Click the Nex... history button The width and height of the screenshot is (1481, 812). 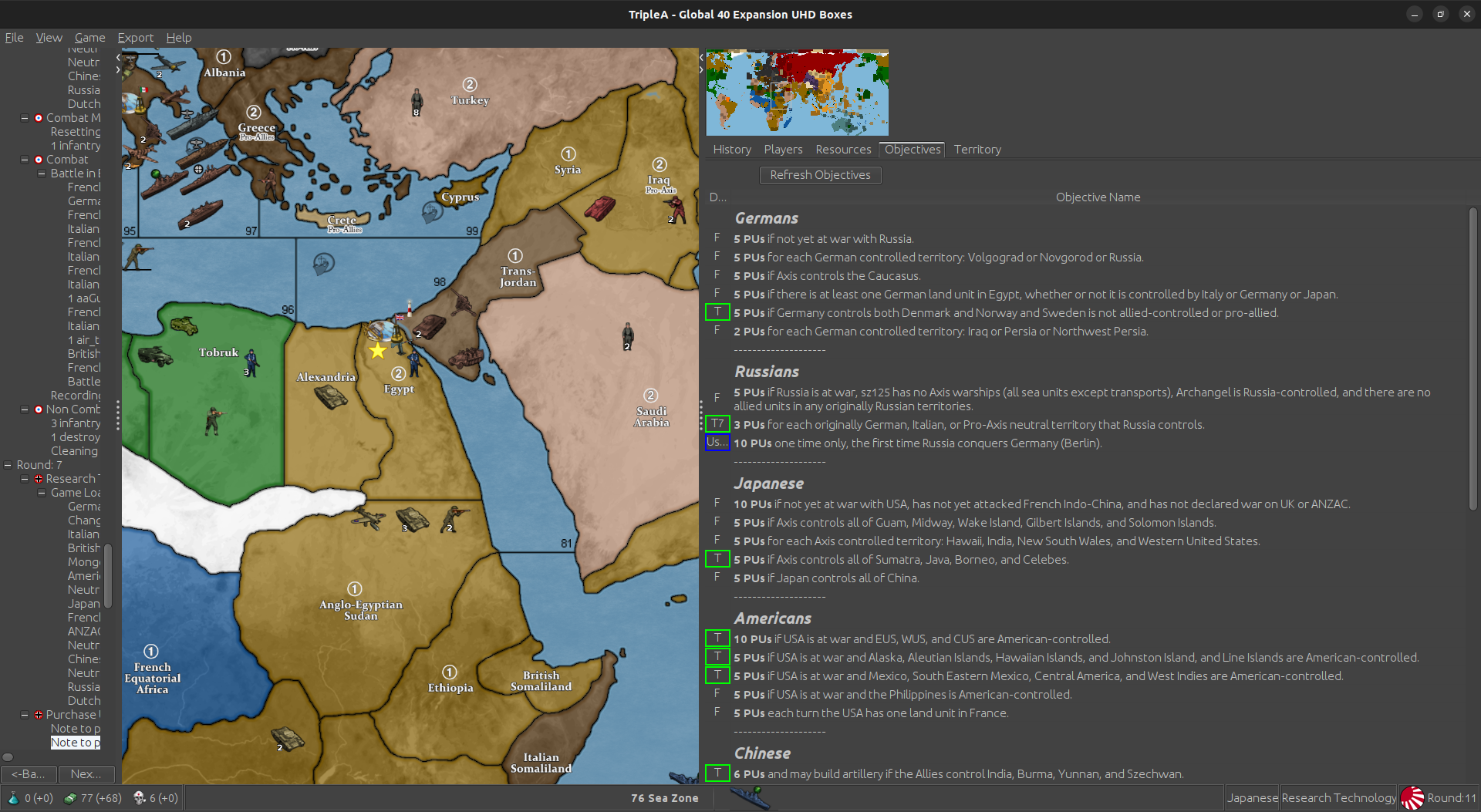(86, 774)
